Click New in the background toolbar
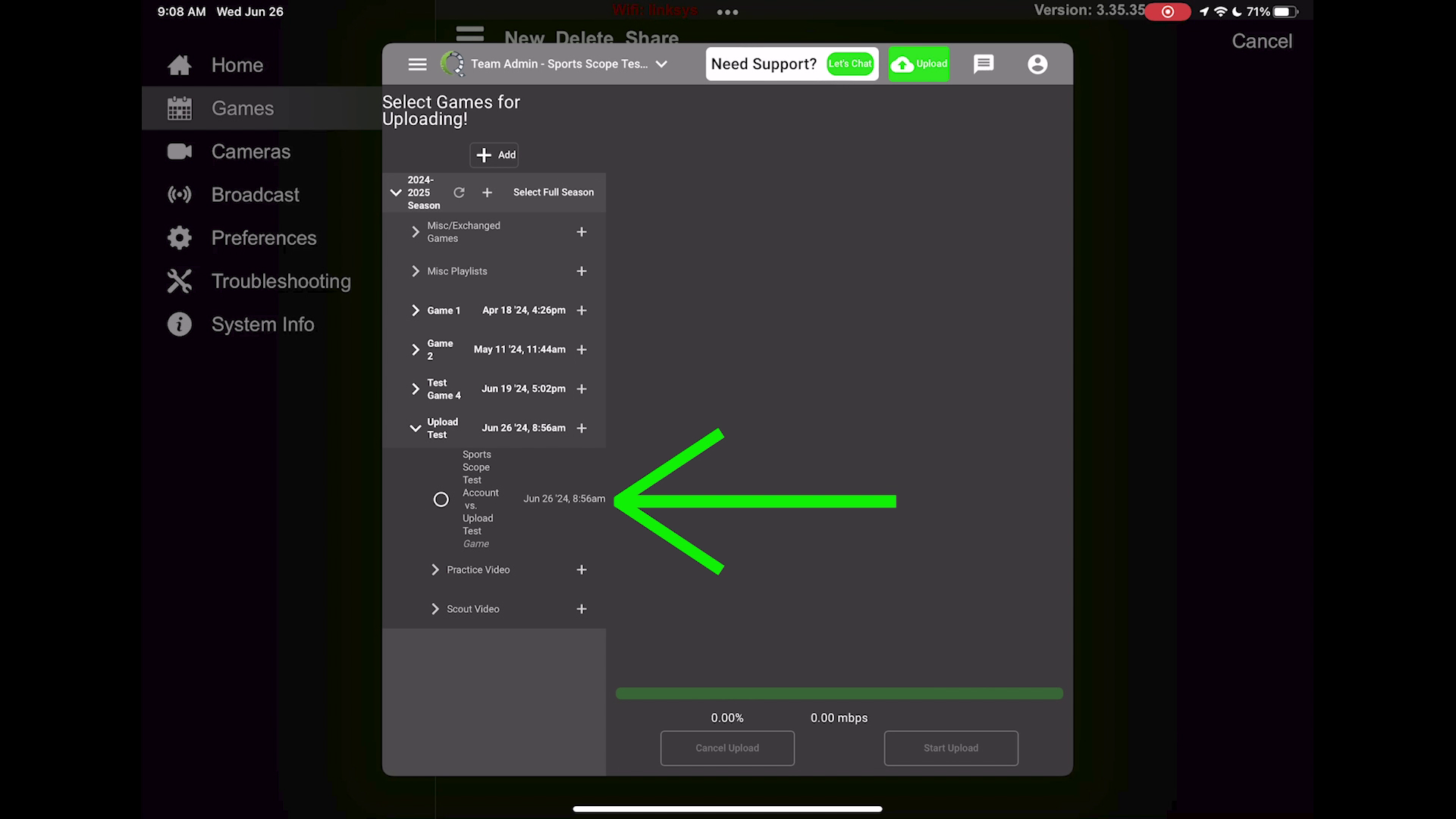The width and height of the screenshot is (1456, 819). click(524, 38)
